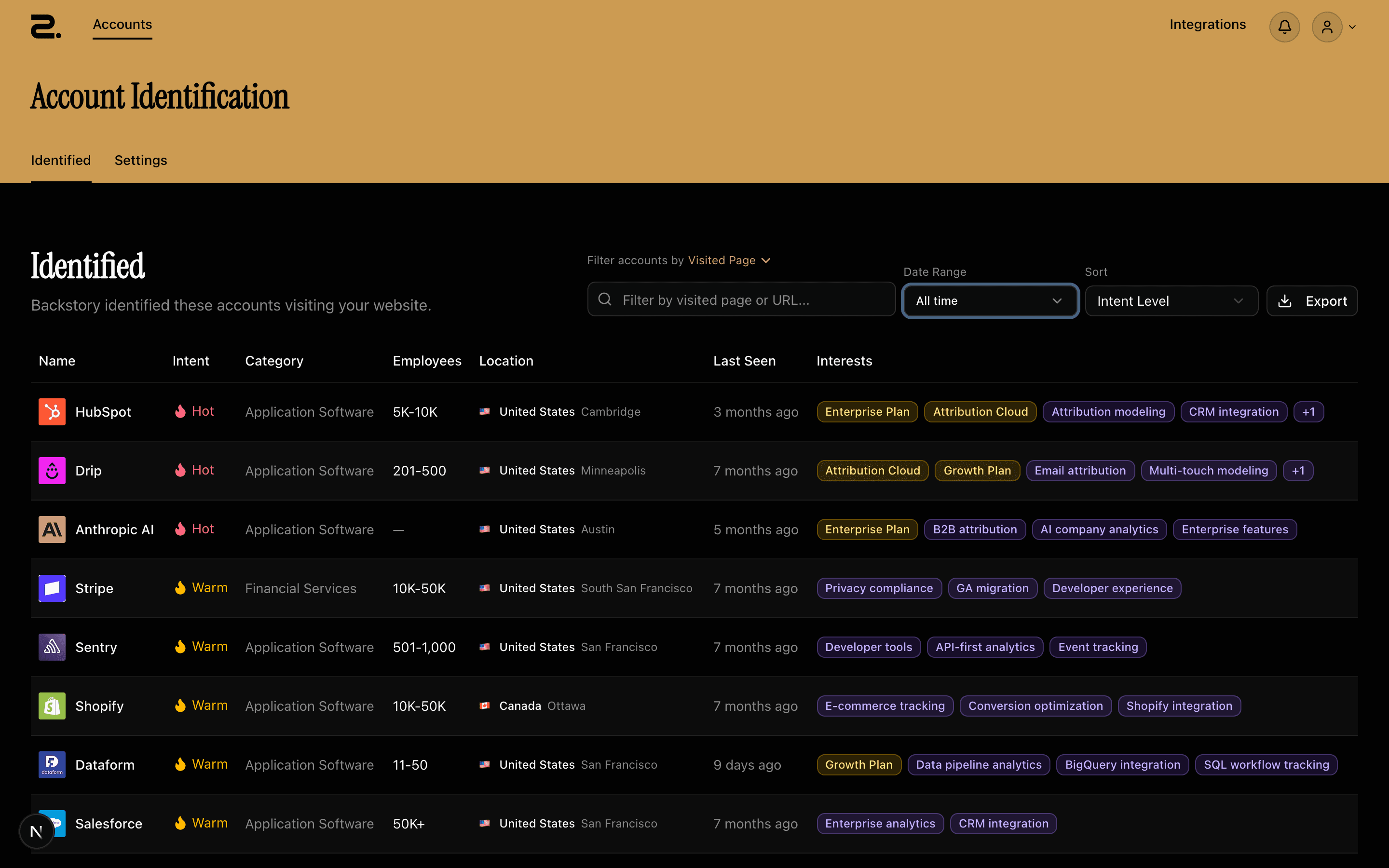The image size is (1389, 868).
Task: Click the HubSpot company logo
Action: coord(52,412)
